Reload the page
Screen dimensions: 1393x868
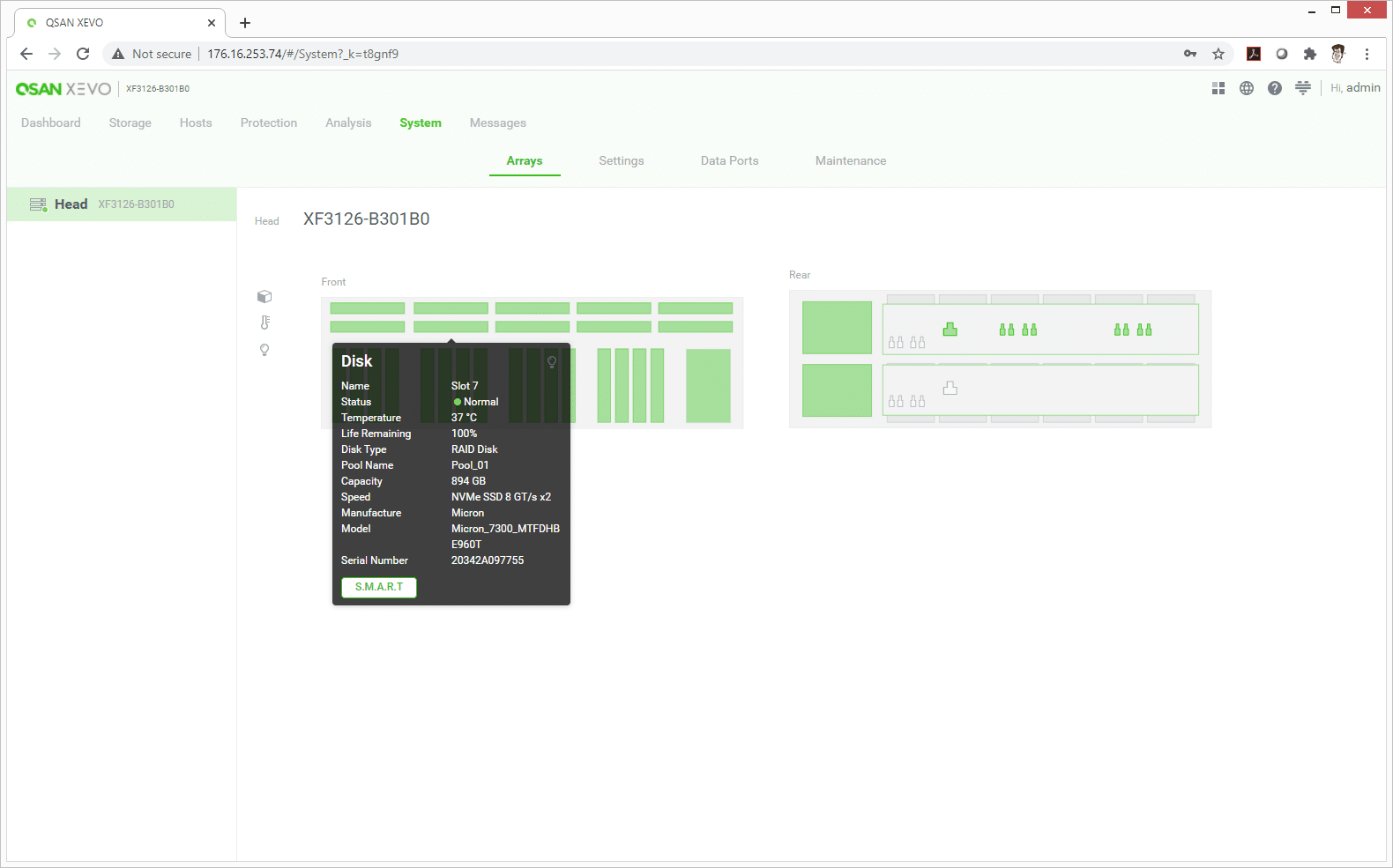point(83,54)
